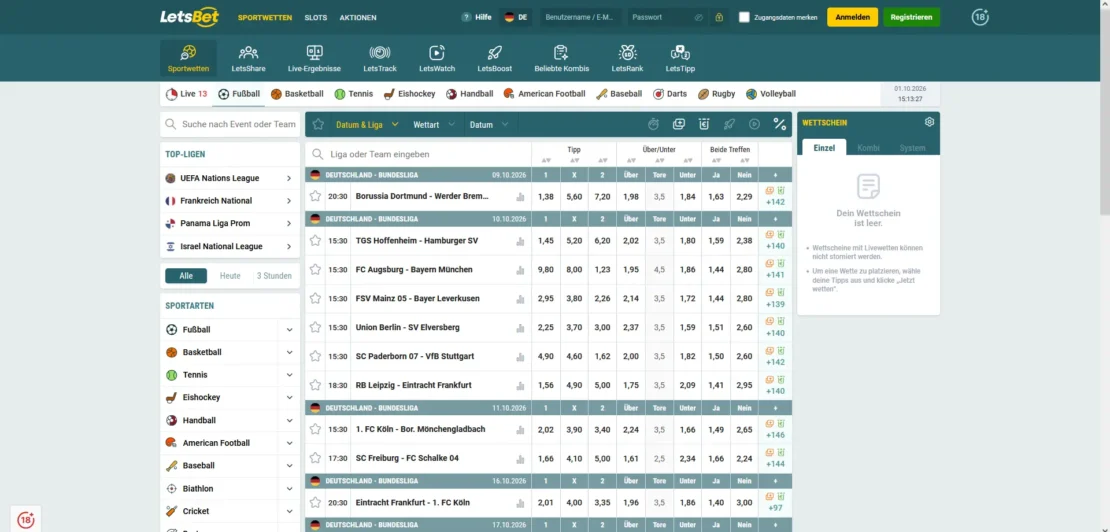The image size is (1110, 532).
Task: Star the 1. FC Köln - Bor. Mönchengladbach match
Action: [315, 429]
